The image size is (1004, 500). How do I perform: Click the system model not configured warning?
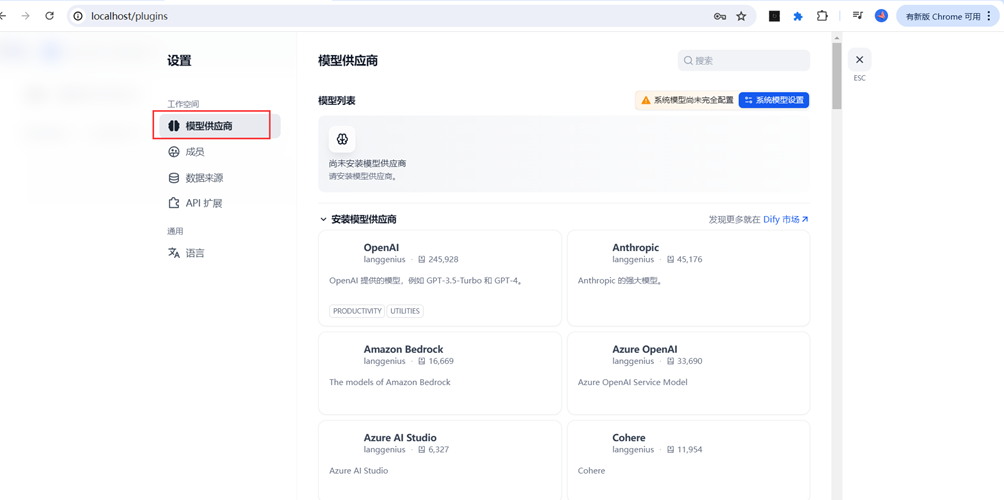[x=685, y=101]
